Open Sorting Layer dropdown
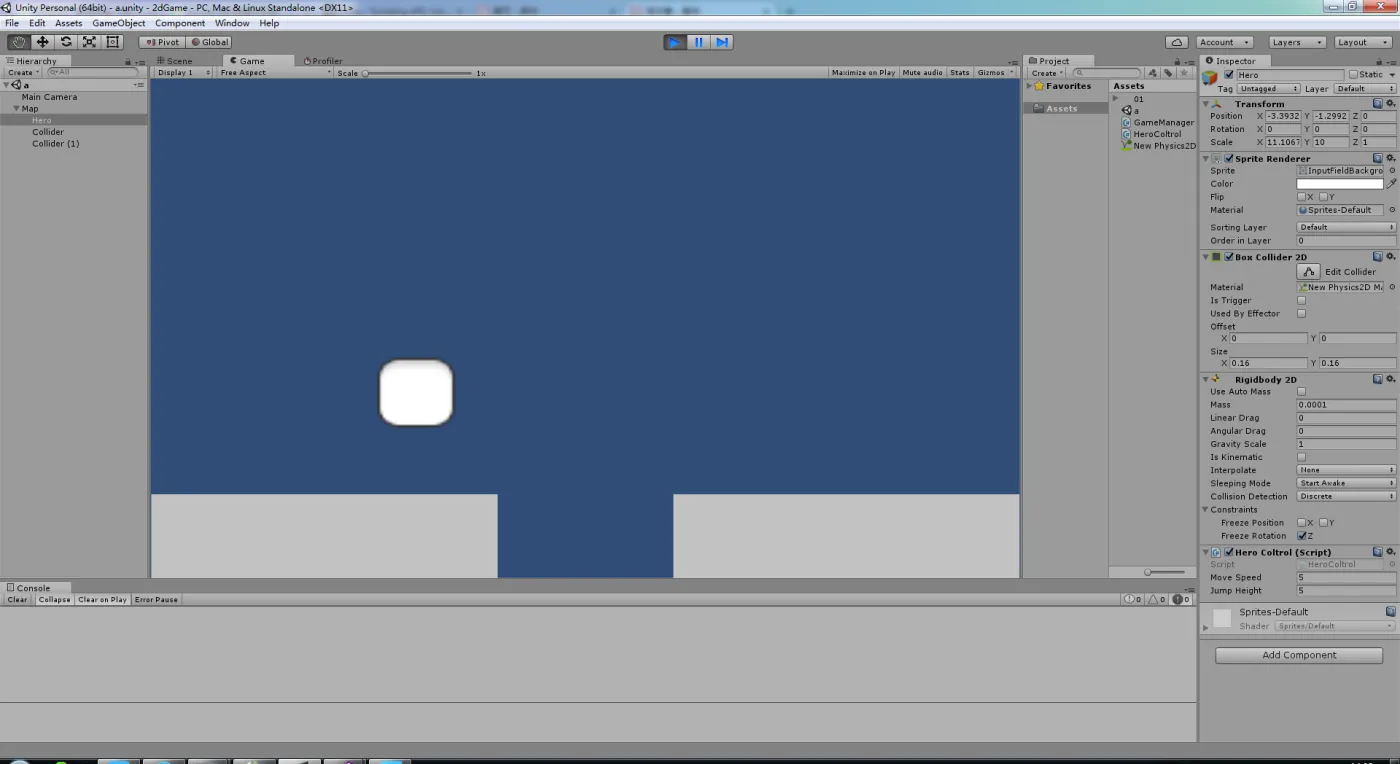Screen dimensions: 1400x764 (1346, 227)
